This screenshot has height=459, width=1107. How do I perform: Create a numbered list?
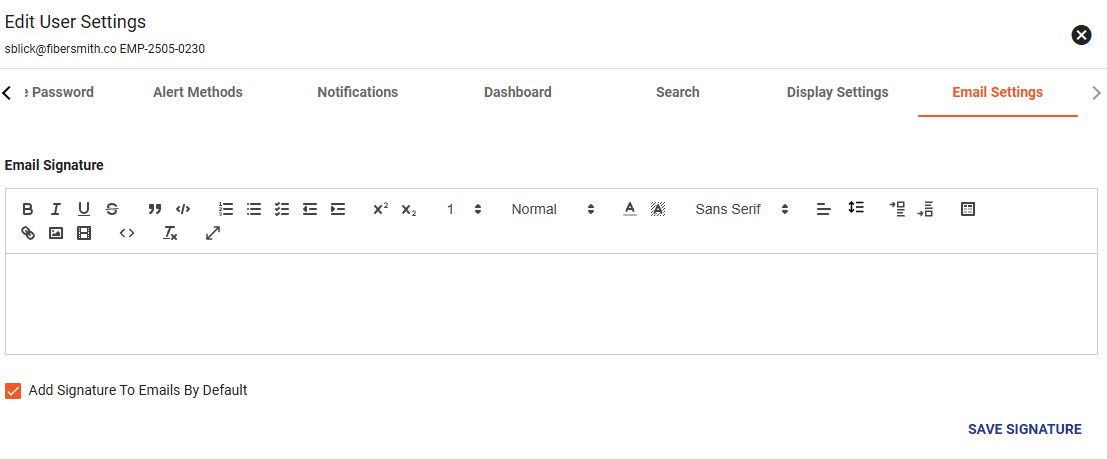(x=226, y=209)
